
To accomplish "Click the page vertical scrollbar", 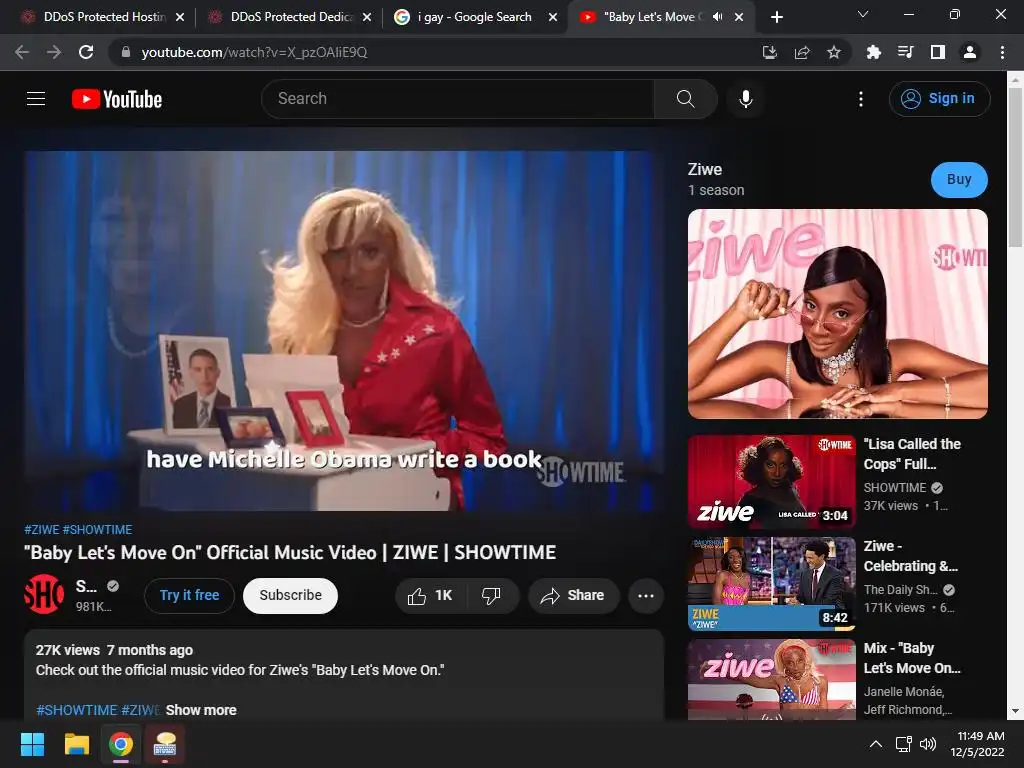I will pyautogui.click(x=1015, y=167).
